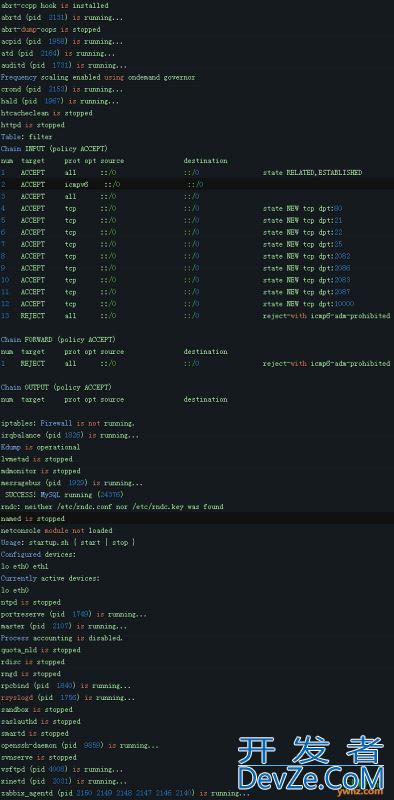Click the icmpv6 protocol in rule 2

(x=77, y=185)
